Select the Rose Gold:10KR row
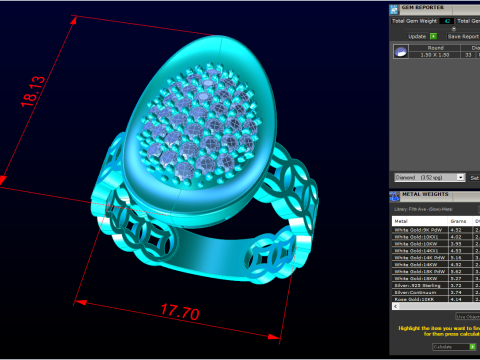Image resolution: width=480 pixels, height=360 pixels. [436, 299]
